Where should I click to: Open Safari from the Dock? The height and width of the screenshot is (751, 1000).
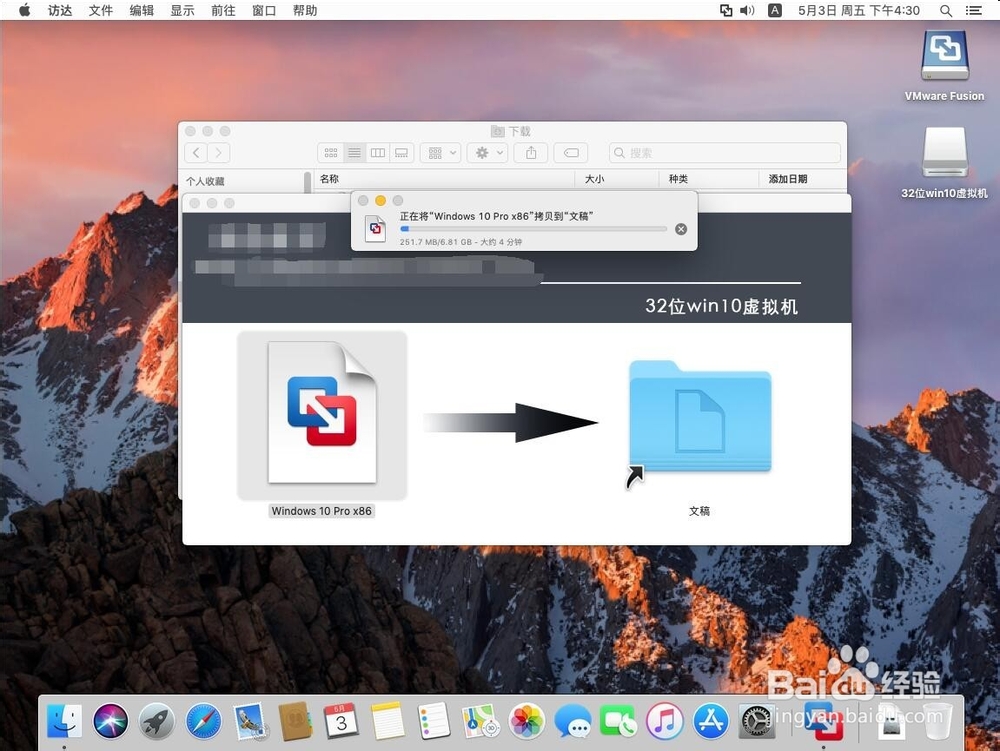(x=203, y=722)
